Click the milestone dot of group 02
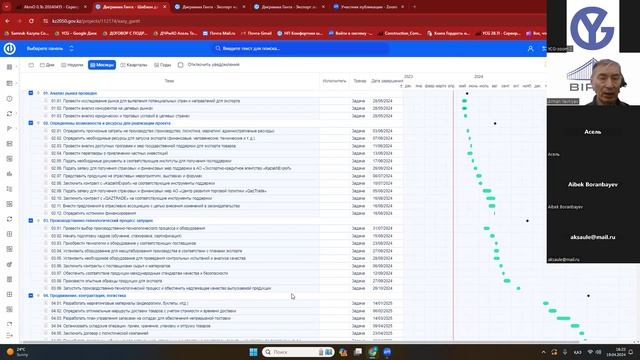The width and height of the screenshot is (640, 360). pos(495,123)
